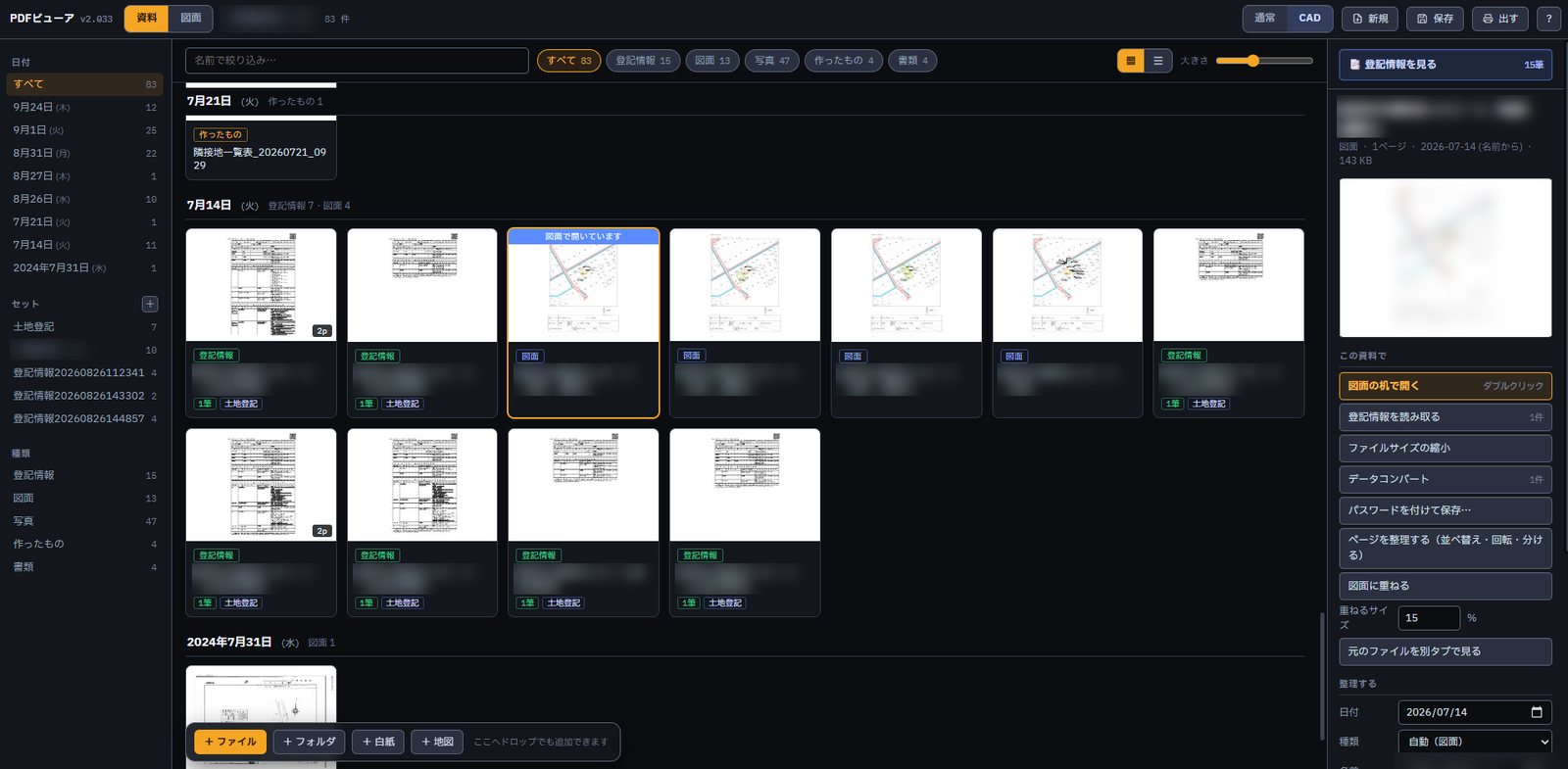Adjust the 大きさ thumbnail size slider
This screenshot has width=1568, height=769.
1264,61
